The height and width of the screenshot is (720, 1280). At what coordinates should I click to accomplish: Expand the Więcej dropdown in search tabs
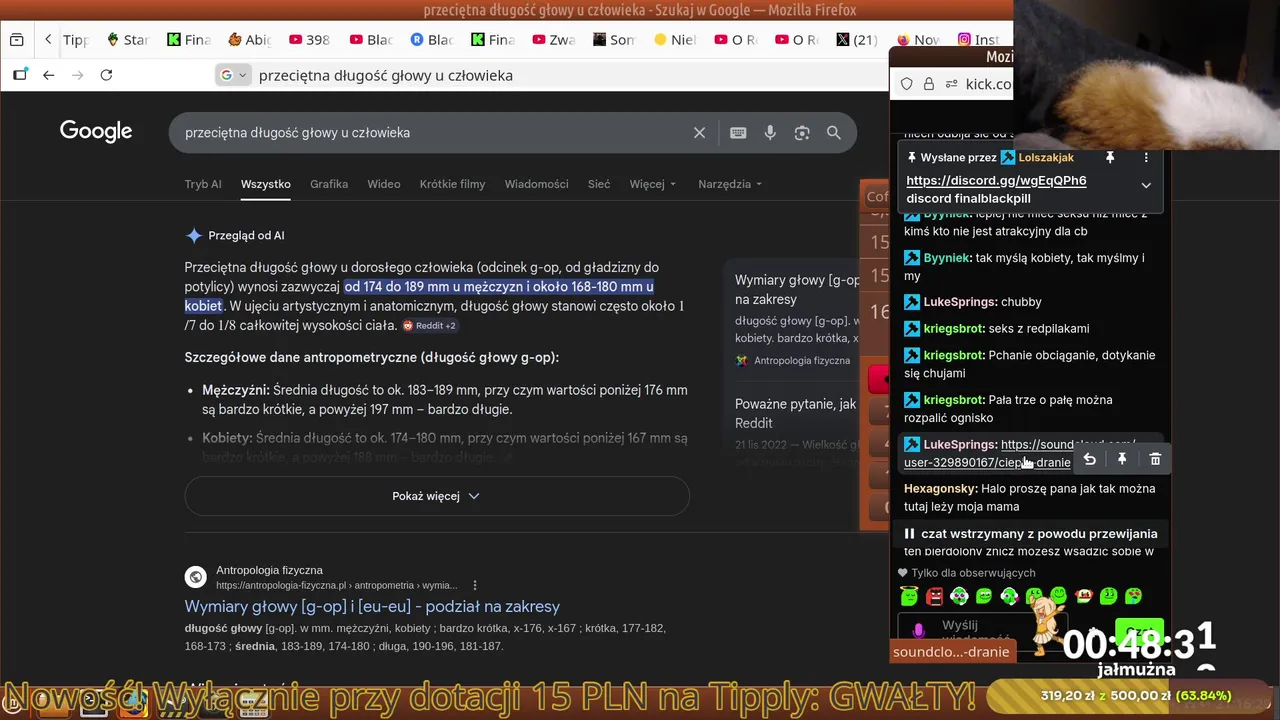653,184
